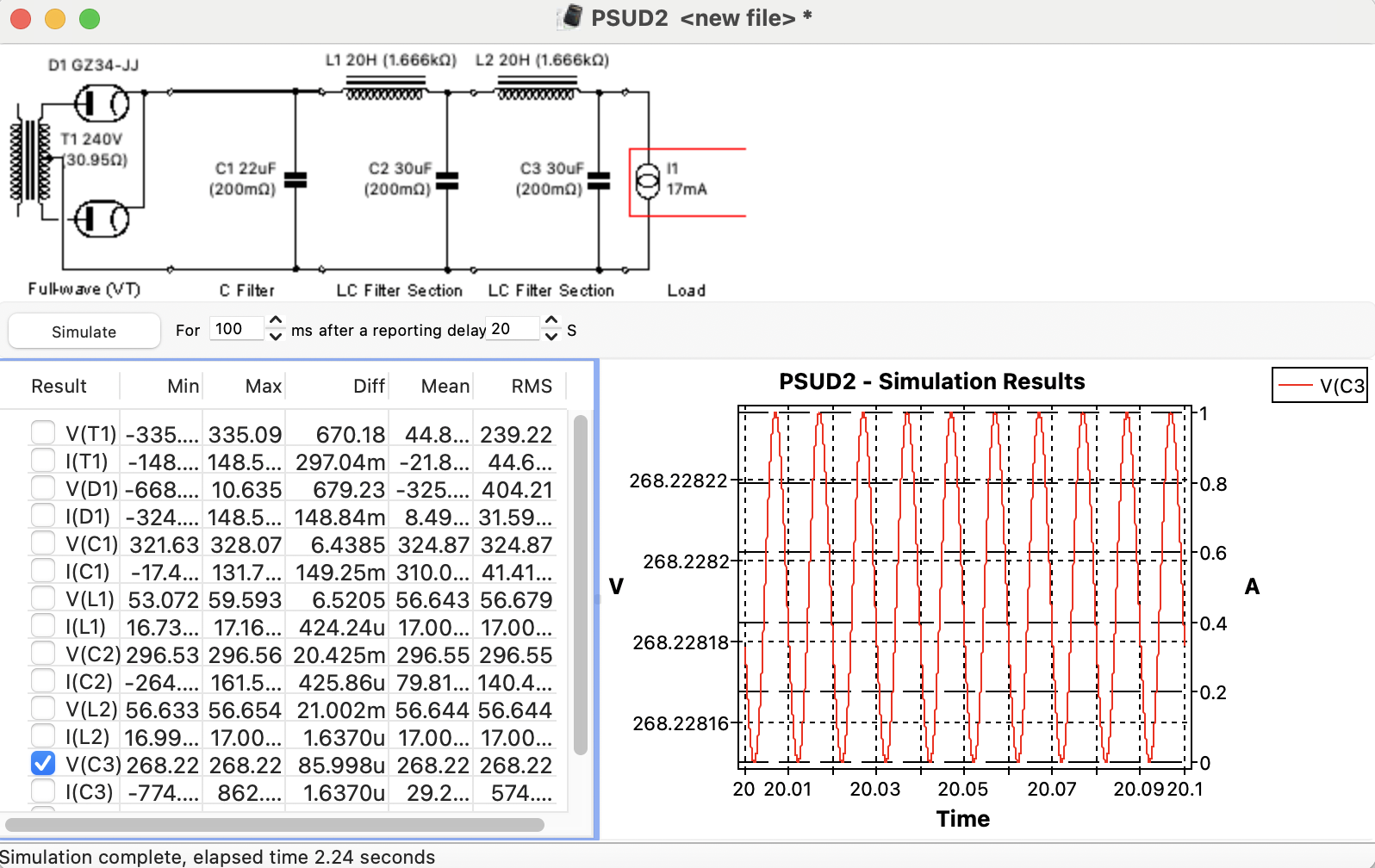Click the C1 22uF capacitor symbol
The width and height of the screenshot is (1375, 868).
pos(296,180)
